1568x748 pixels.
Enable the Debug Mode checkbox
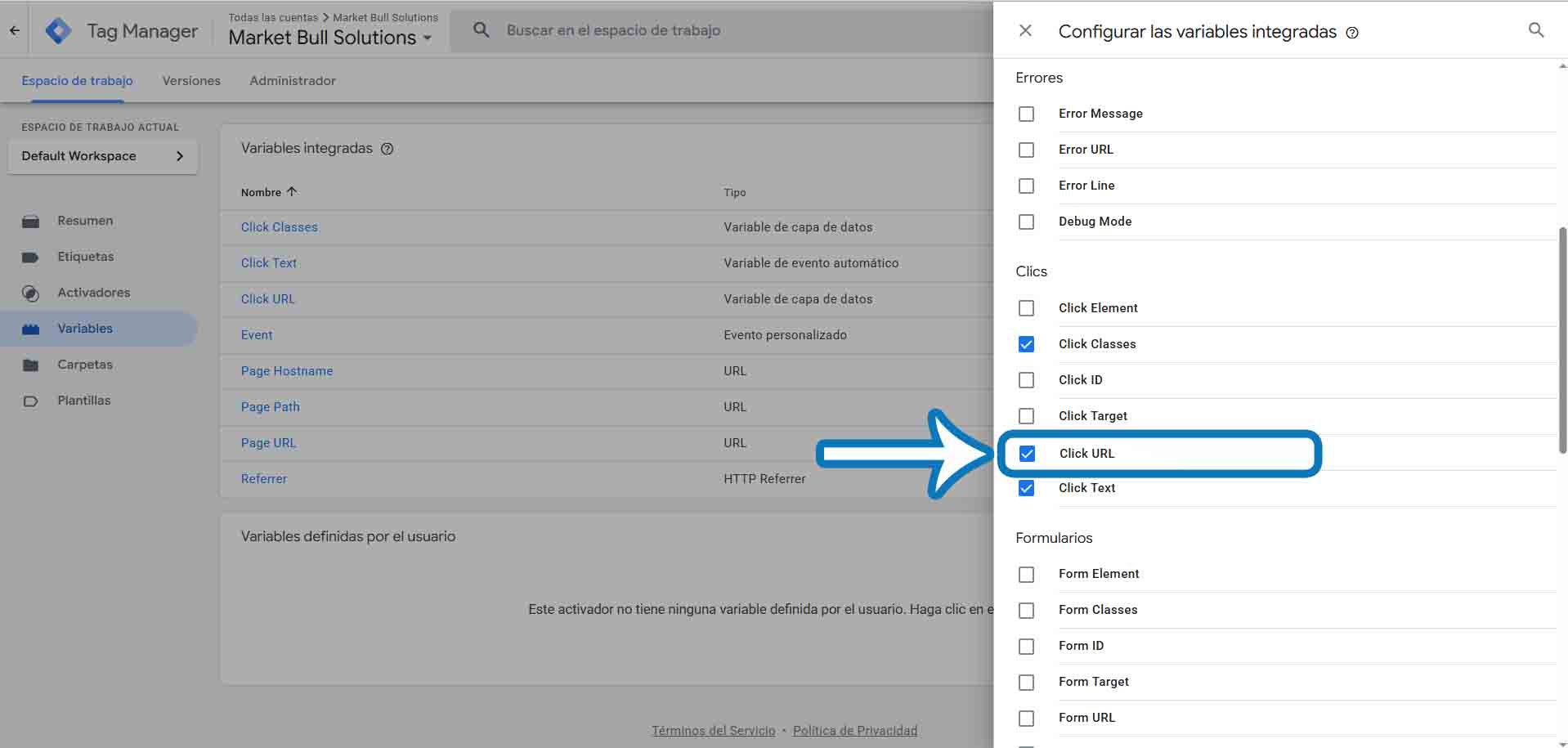point(1026,222)
